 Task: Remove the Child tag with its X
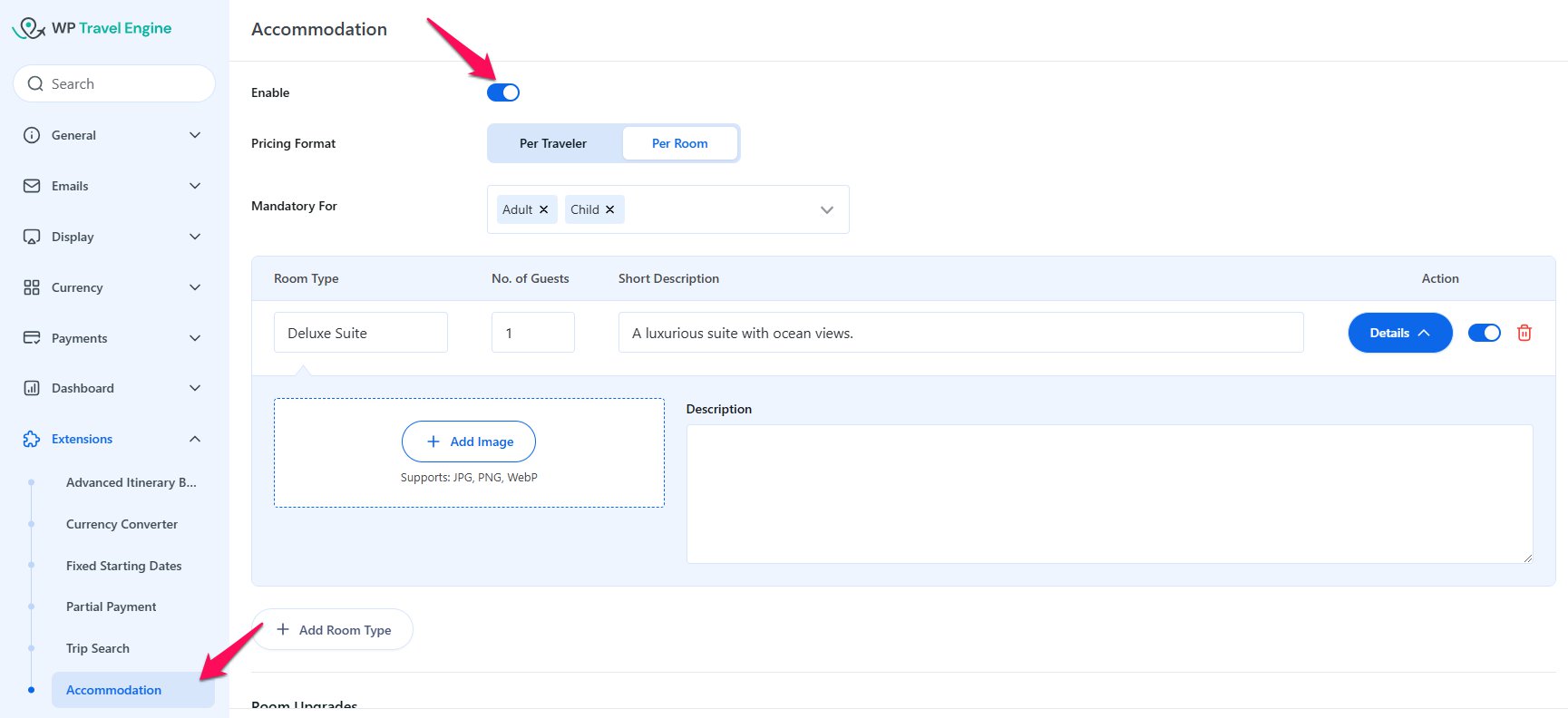tap(610, 209)
